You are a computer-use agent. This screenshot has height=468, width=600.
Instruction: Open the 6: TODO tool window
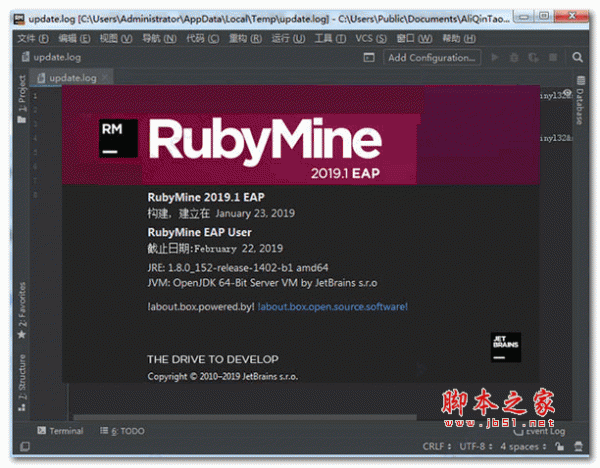(122, 431)
